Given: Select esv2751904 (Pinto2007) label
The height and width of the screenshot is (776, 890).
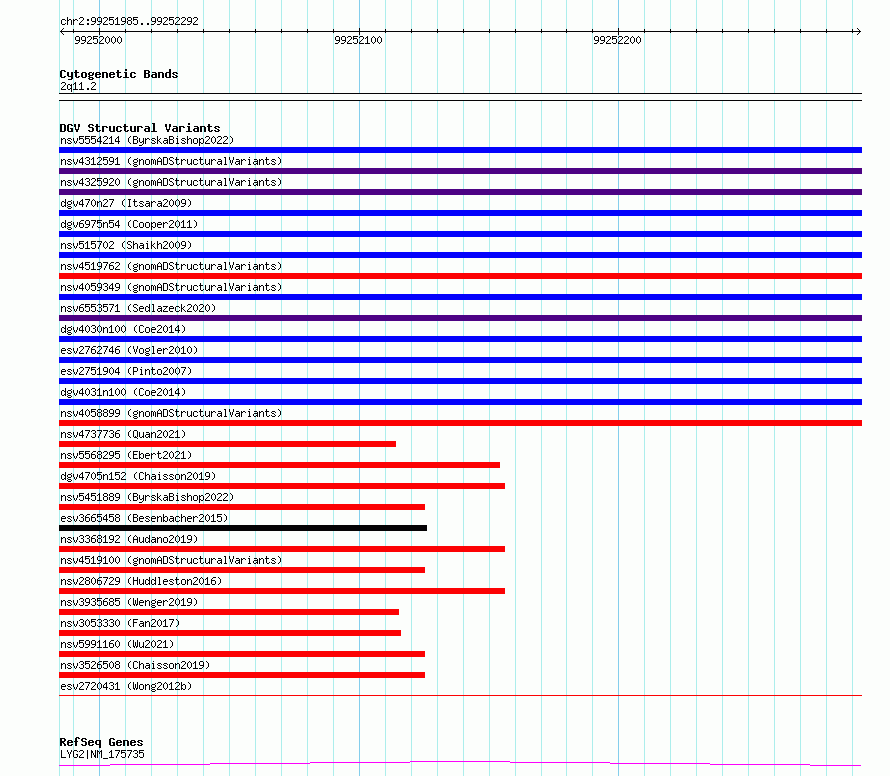Looking at the screenshot, I should click(x=126, y=371).
